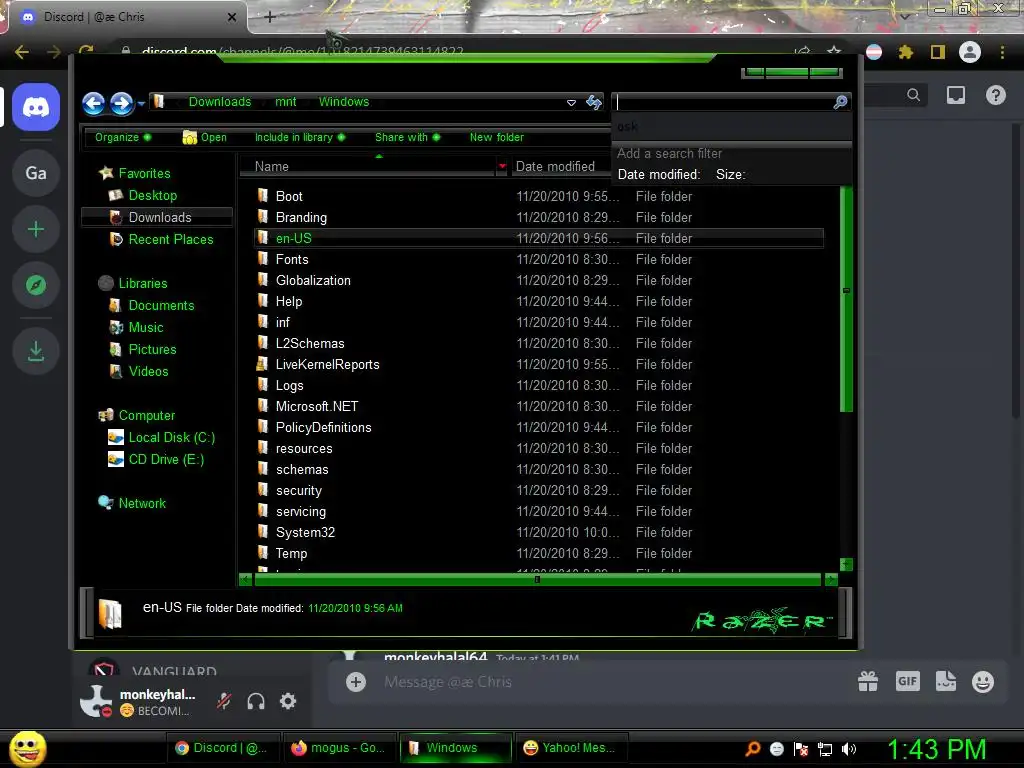The image size is (1024, 768).
Task: Click the refresh icon next to address bar
Action: pos(594,102)
